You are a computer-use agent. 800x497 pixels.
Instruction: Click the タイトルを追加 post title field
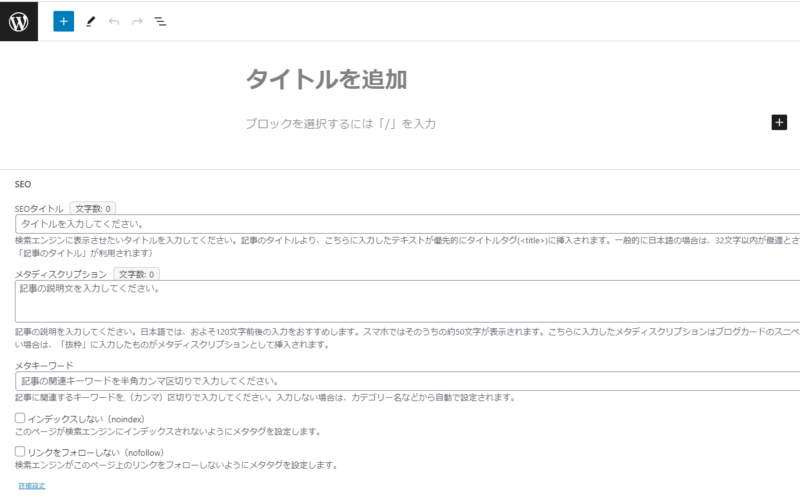(x=327, y=80)
